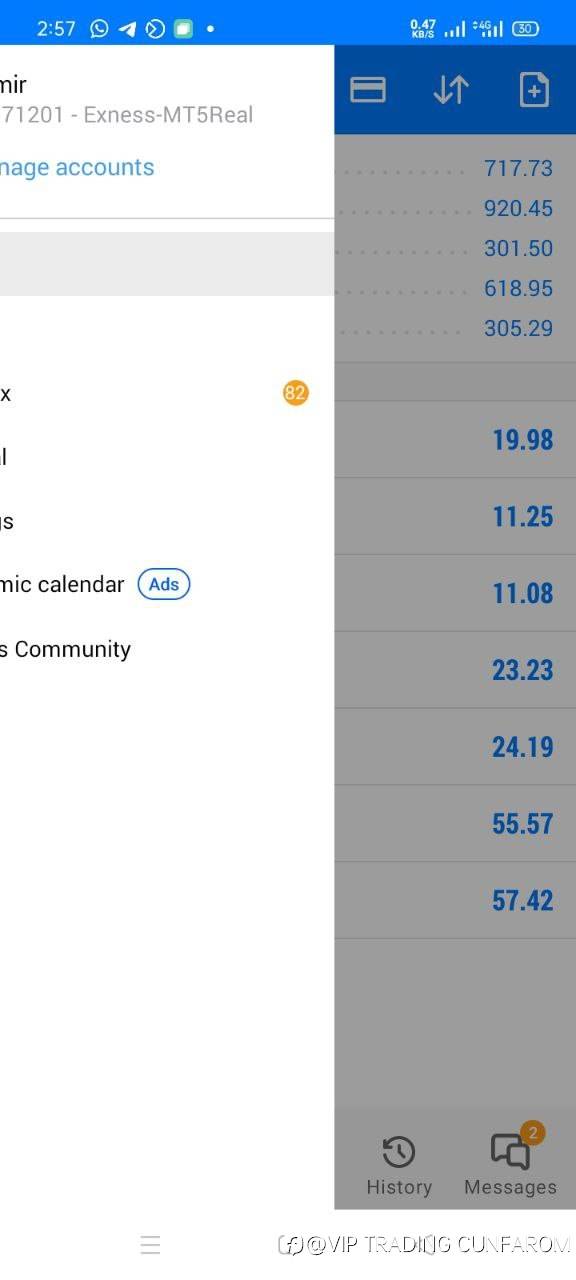Tap the orange Messages notification badge
Screen dimensions: 576x1280
[533, 1133]
